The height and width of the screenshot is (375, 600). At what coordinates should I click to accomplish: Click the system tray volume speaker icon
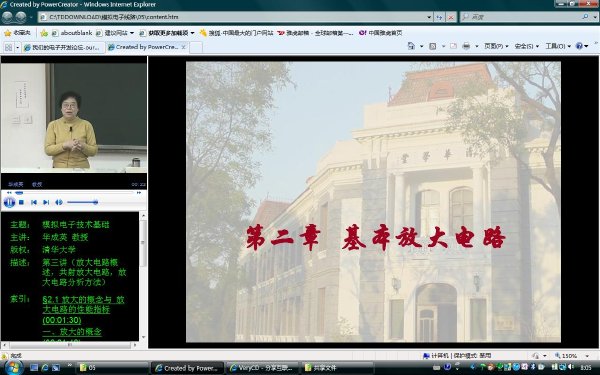click(571, 367)
